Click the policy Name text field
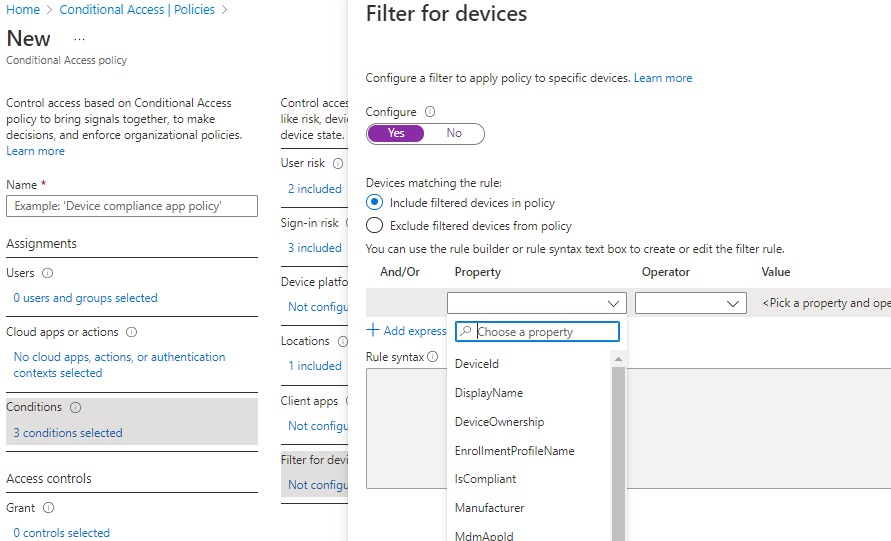This screenshot has width=891, height=541. [132, 206]
